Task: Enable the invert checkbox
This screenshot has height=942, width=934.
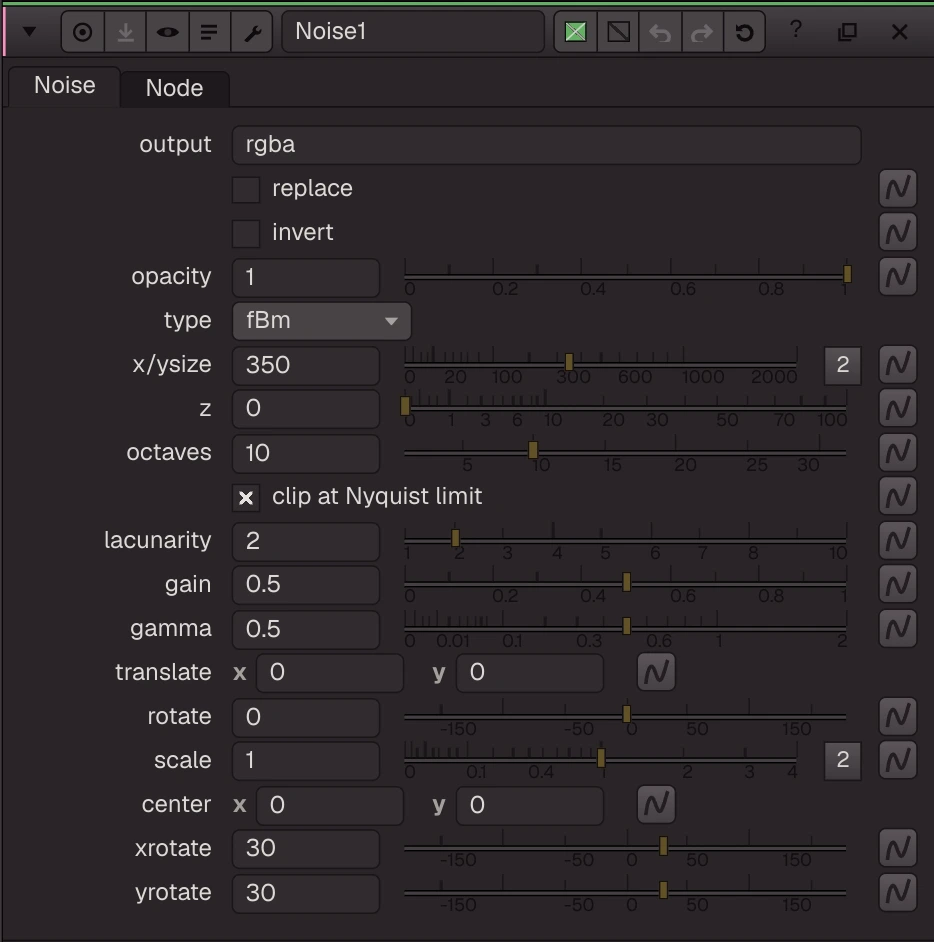Action: (x=246, y=233)
